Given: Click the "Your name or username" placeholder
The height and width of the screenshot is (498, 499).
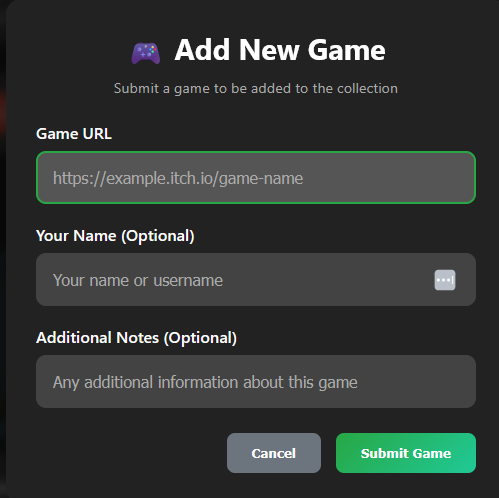Looking at the screenshot, I should [138, 280].
